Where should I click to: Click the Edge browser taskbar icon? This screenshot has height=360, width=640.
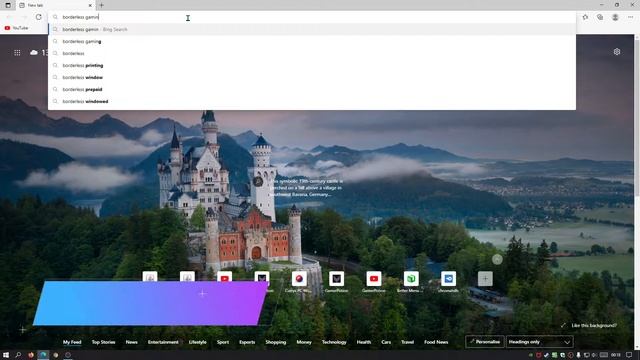click(43, 355)
